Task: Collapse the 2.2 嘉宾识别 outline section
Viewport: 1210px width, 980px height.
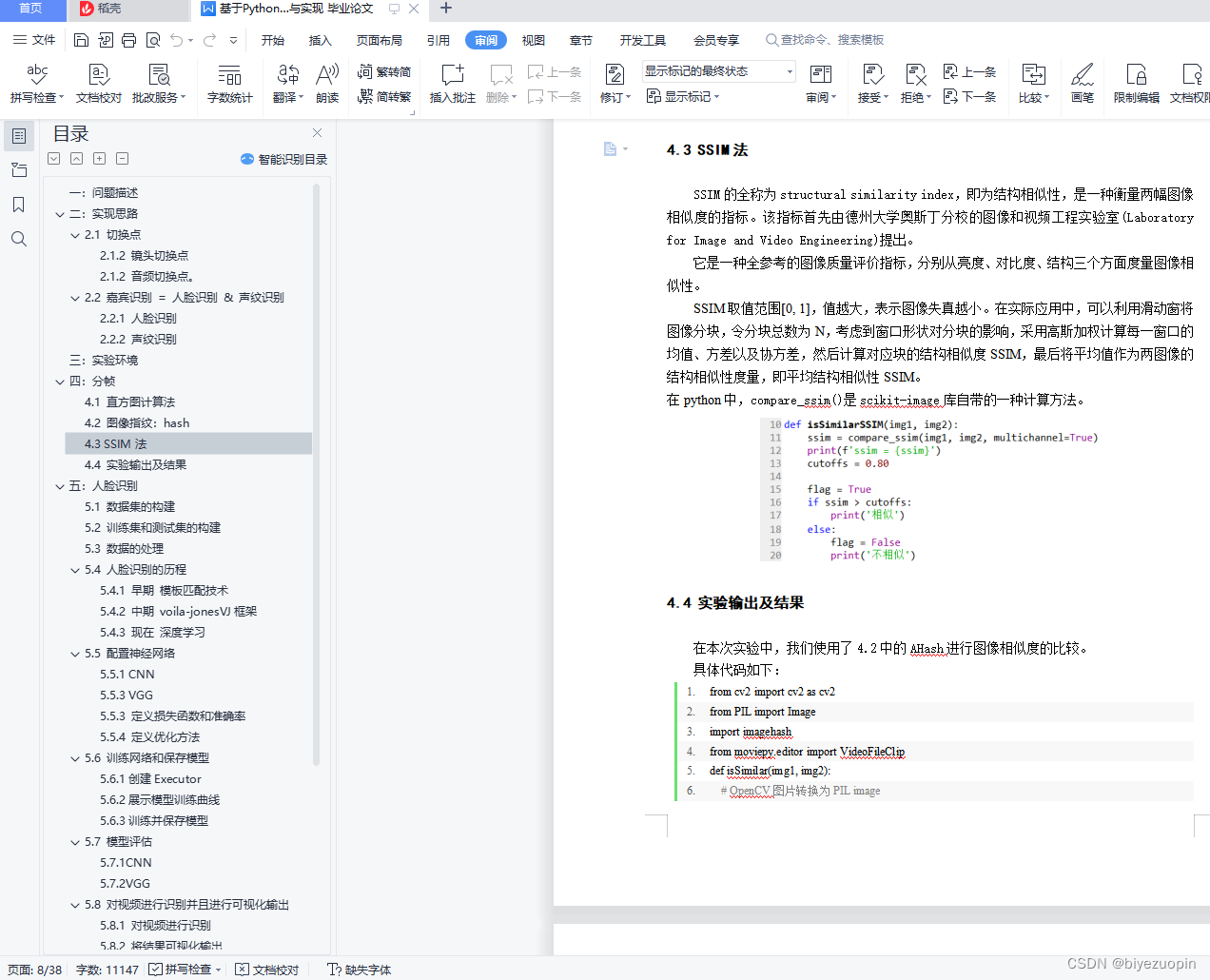Action: [x=75, y=297]
